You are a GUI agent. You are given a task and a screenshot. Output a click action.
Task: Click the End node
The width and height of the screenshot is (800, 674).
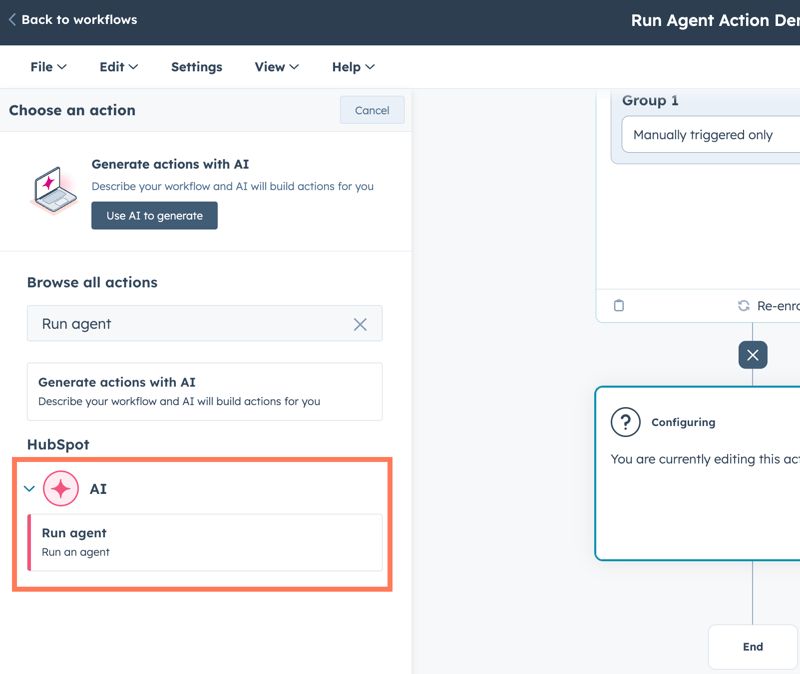coord(753,646)
